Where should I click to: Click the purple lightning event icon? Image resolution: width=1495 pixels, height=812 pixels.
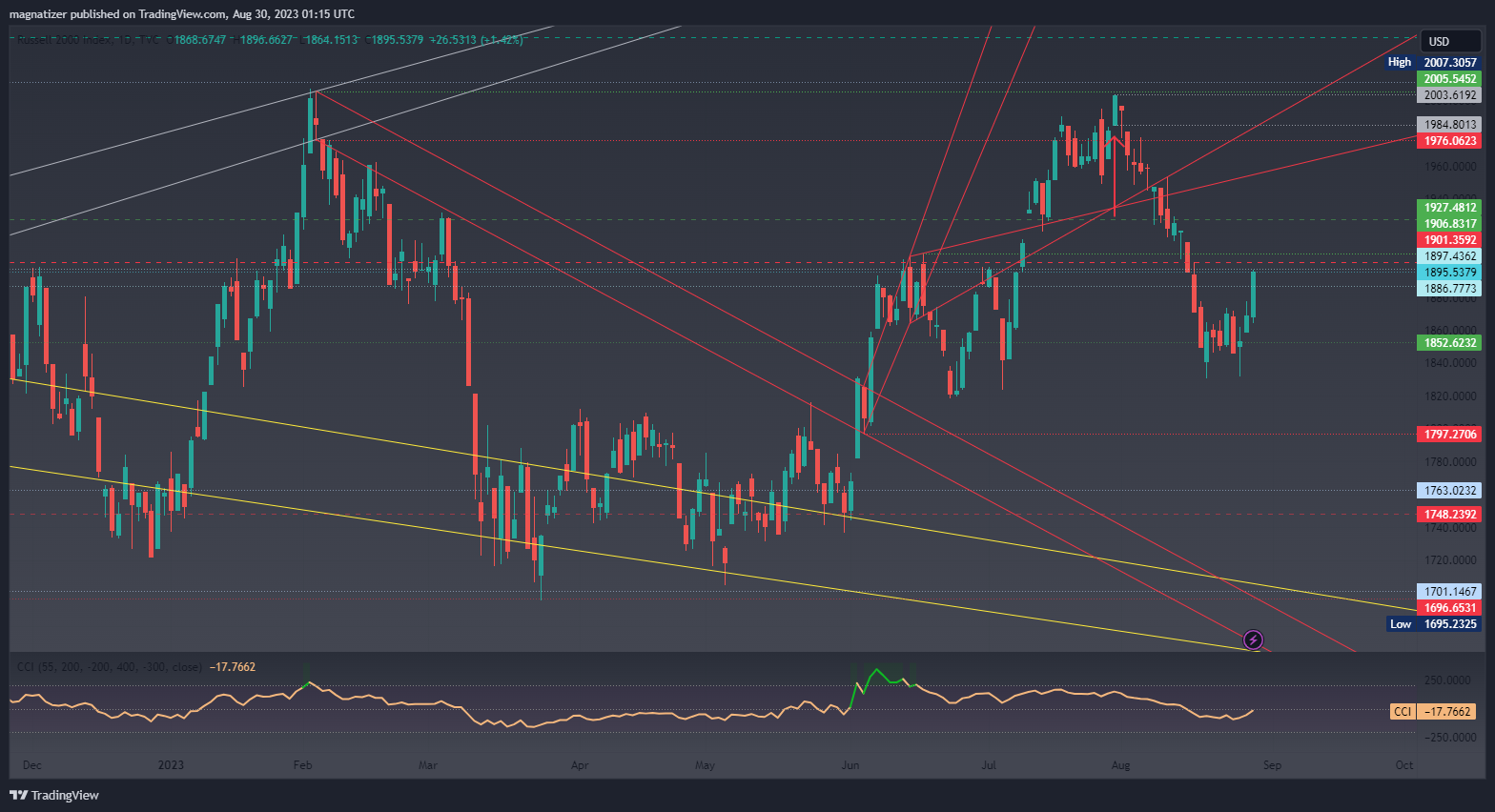point(1254,639)
